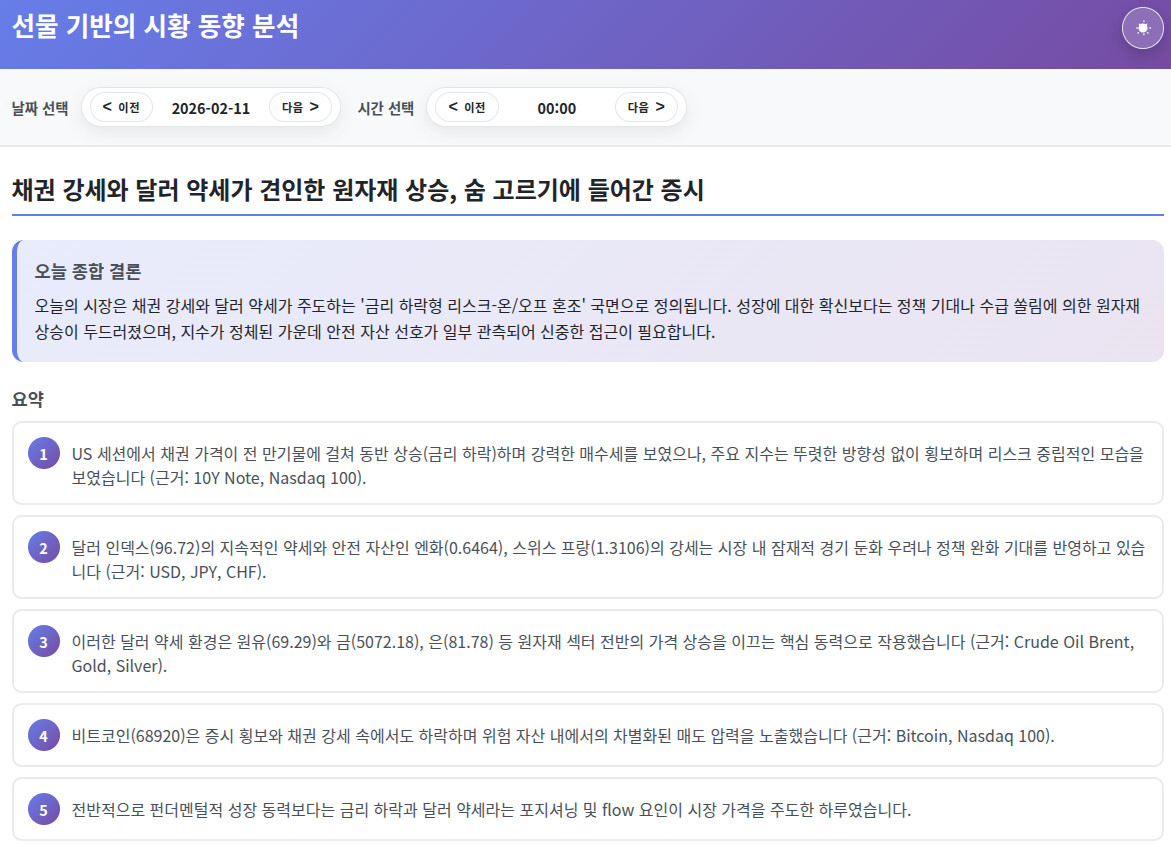Click the '선물 기반의 시황 동향 분석' page title
The width and height of the screenshot is (1171, 844).
pyautogui.click(x=155, y=27)
